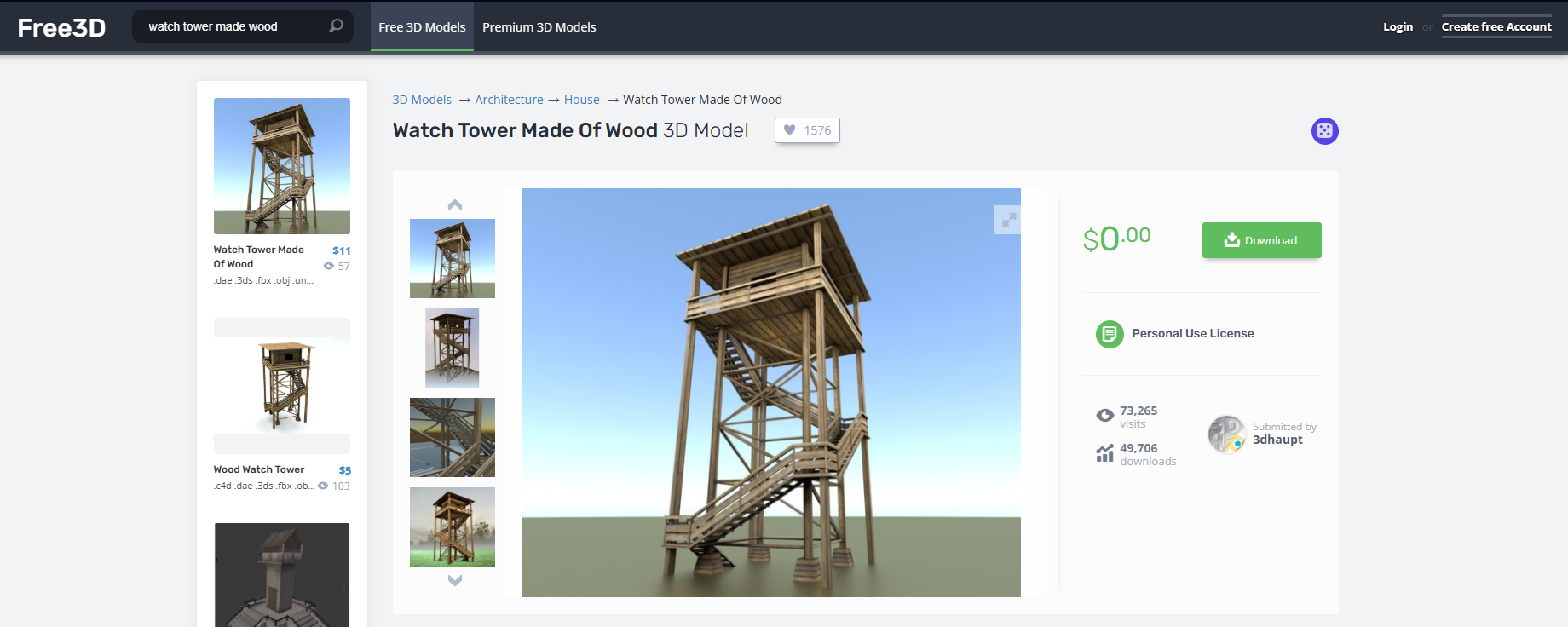The height and width of the screenshot is (627, 1568).
Task: Open the Free 3D Models tab
Action: click(x=422, y=27)
